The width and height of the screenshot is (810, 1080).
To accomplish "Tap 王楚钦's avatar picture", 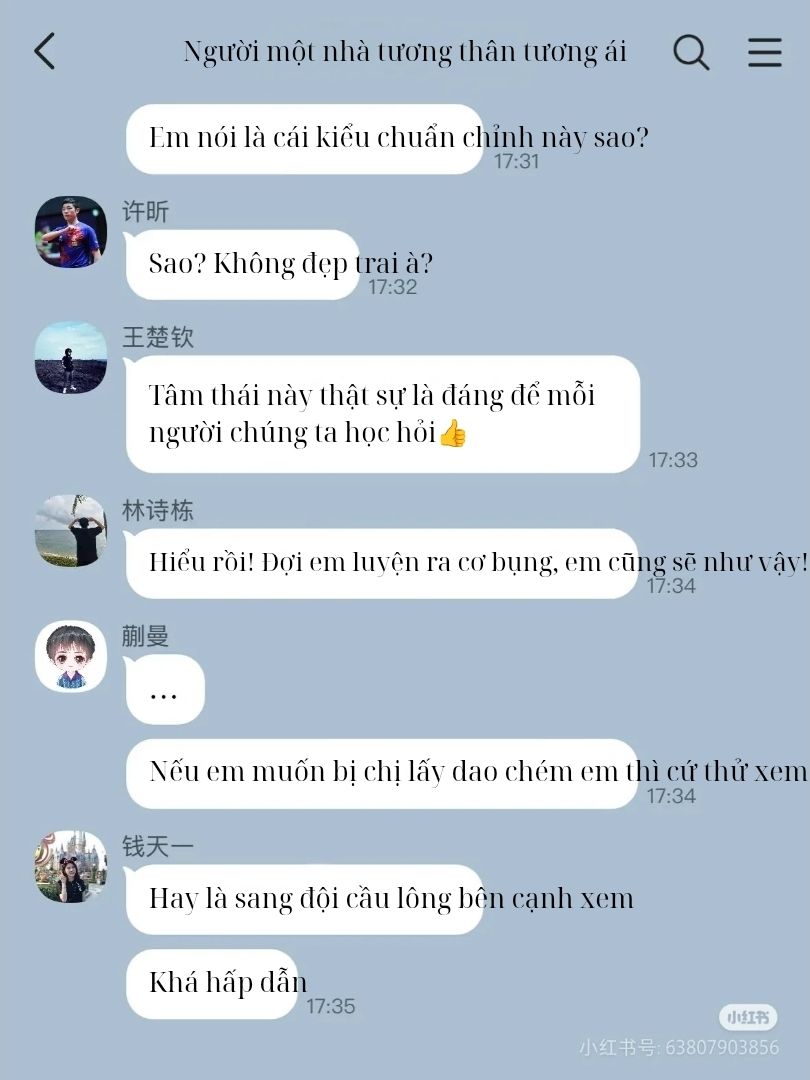I will (x=71, y=357).
